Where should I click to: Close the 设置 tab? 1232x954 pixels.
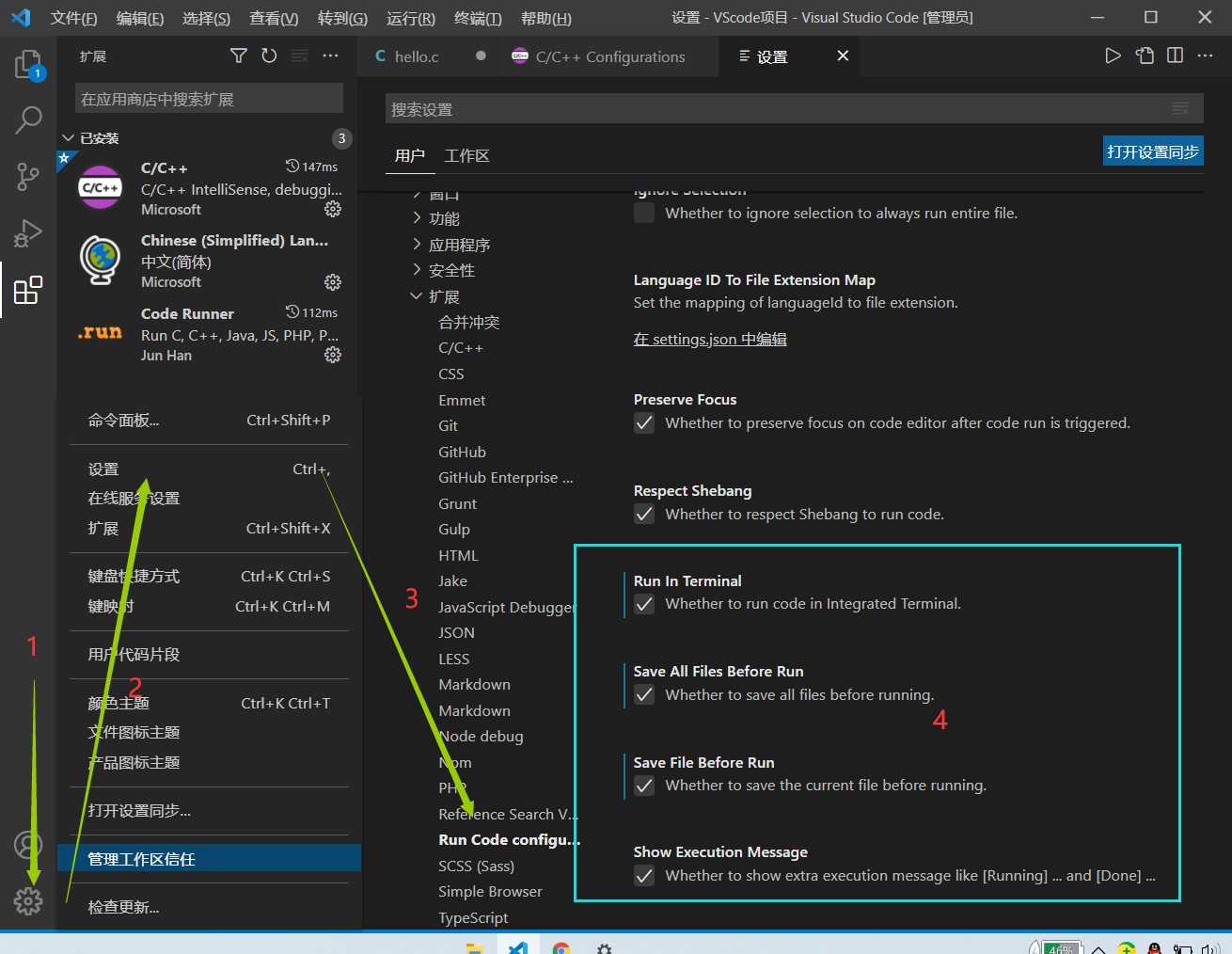(x=843, y=56)
